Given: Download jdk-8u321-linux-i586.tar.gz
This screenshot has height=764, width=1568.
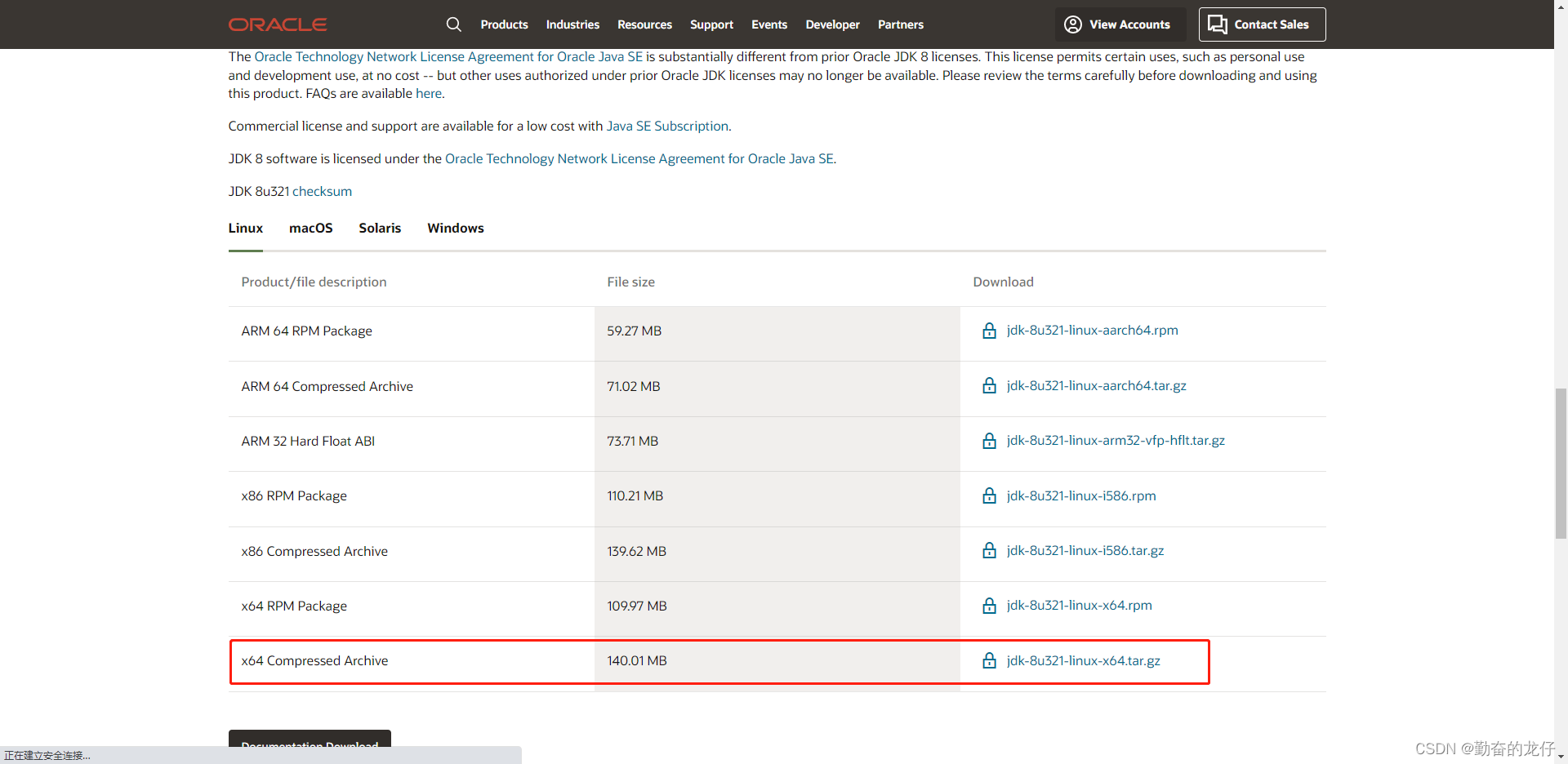Looking at the screenshot, I should [x=1085, y=550].
